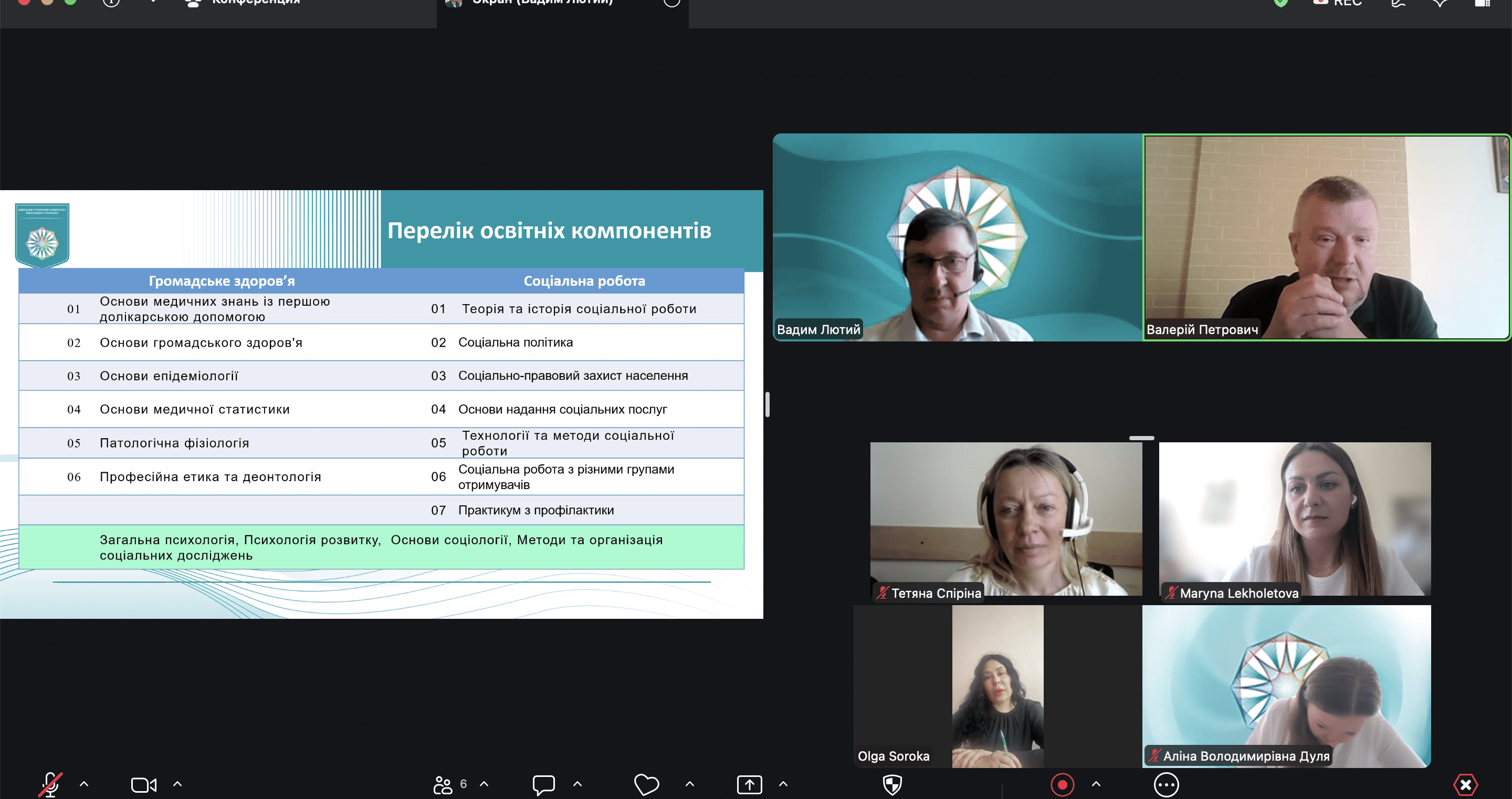This screenshot has width=1512, height=799.
Task: Open the reactions heart icon
Action: click(646, 784)
